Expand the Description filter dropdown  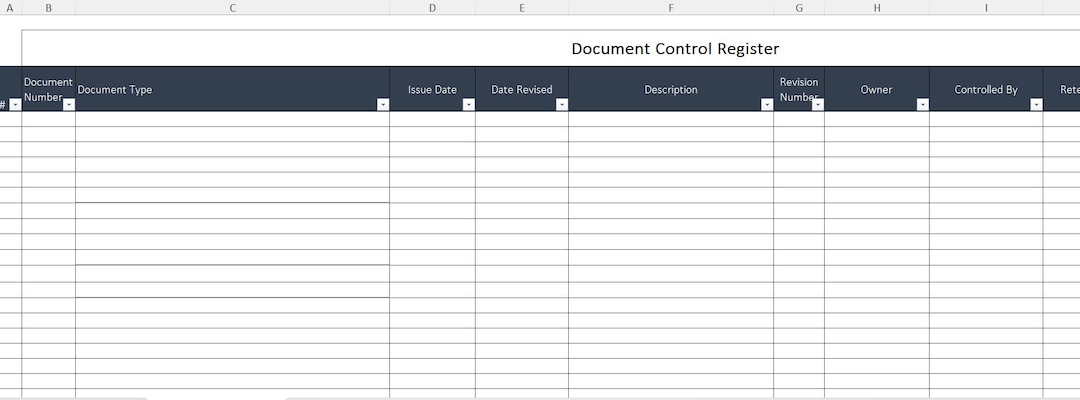[767, 105]
